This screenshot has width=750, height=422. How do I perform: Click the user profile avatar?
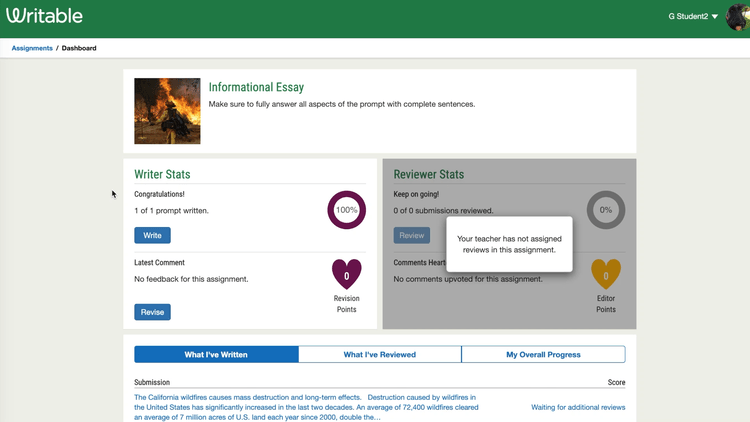[738, 17]
